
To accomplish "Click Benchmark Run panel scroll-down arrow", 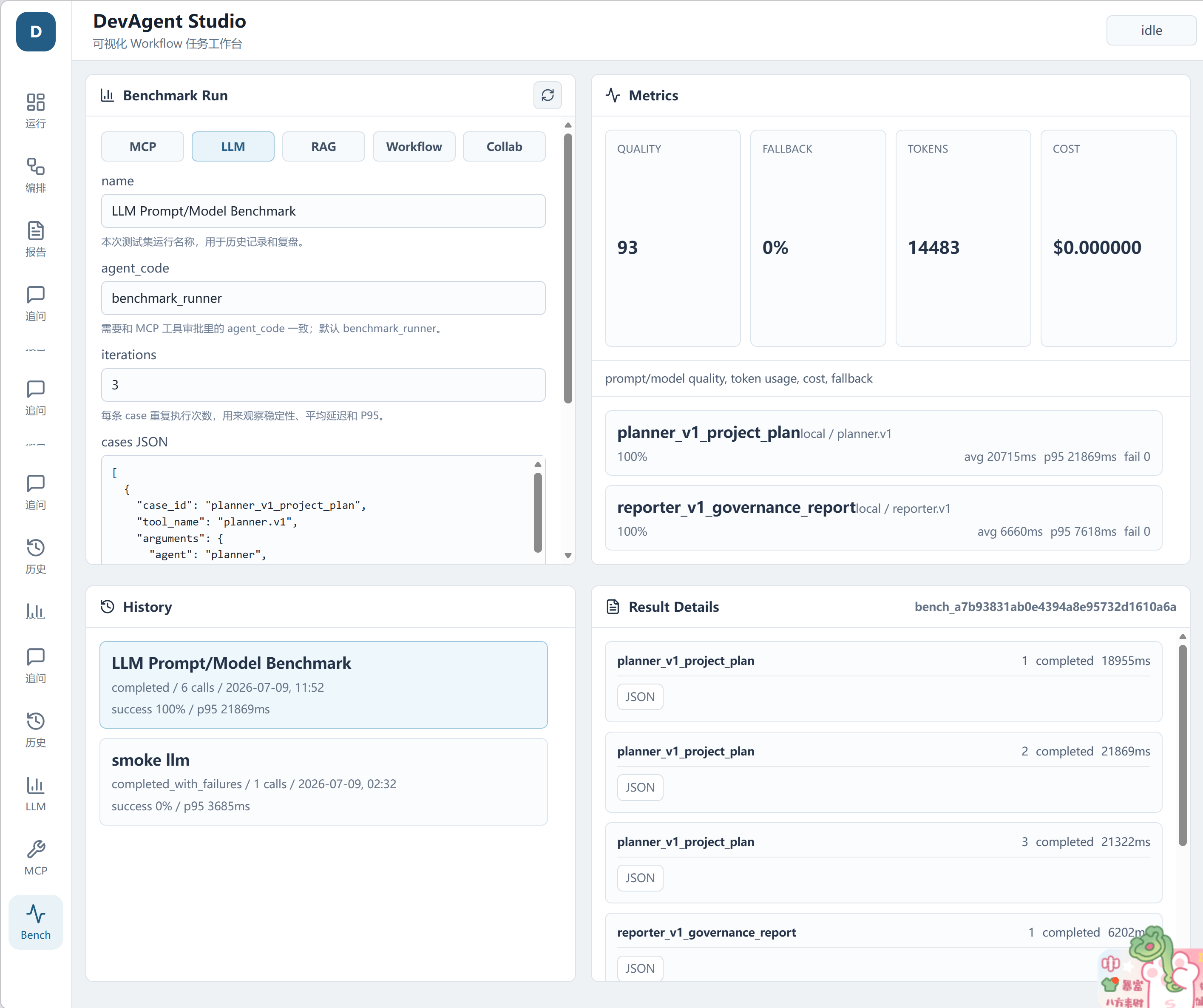I will [x=567, y=555].
